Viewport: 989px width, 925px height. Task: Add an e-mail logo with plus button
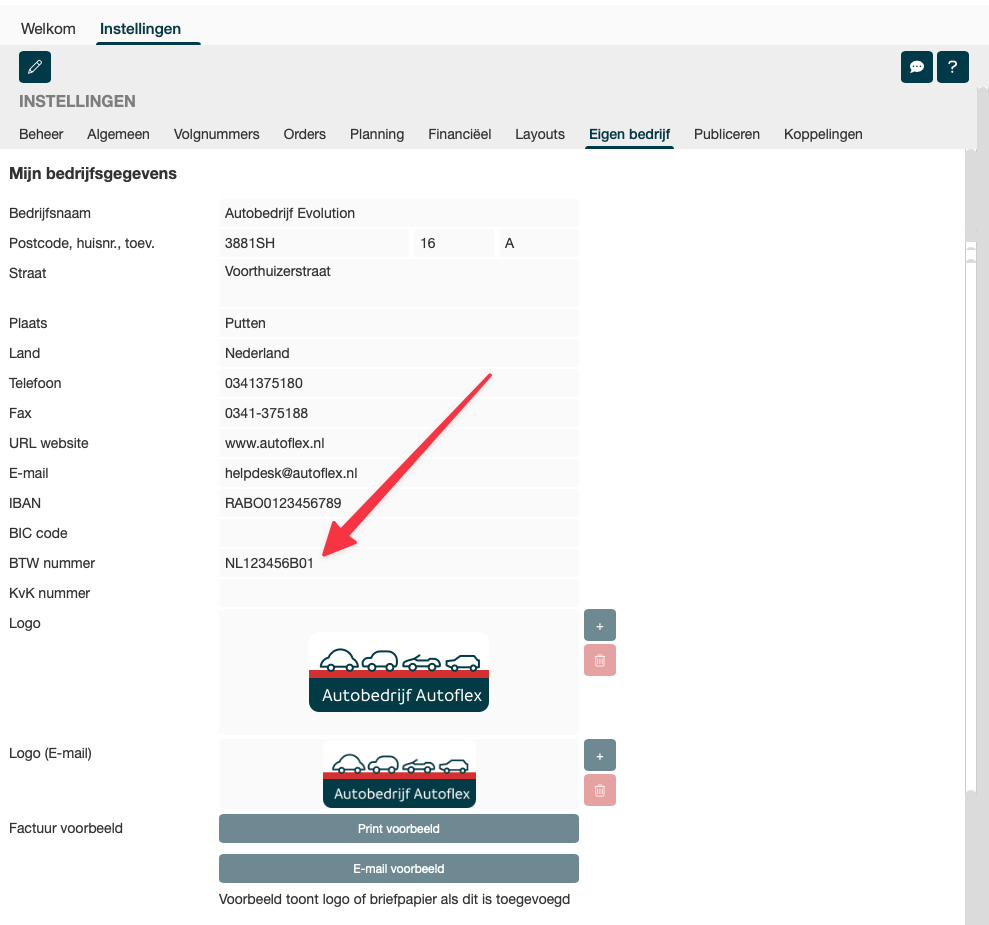600,755
